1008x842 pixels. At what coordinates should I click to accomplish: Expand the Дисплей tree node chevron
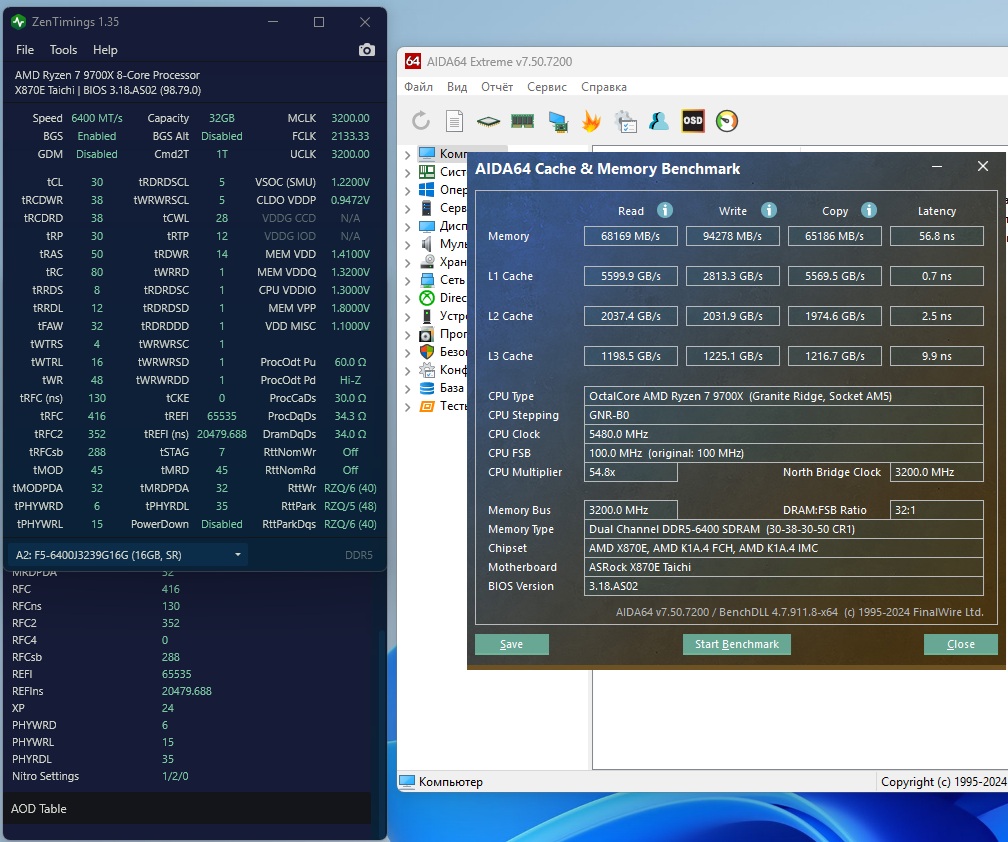click(408, 226)
